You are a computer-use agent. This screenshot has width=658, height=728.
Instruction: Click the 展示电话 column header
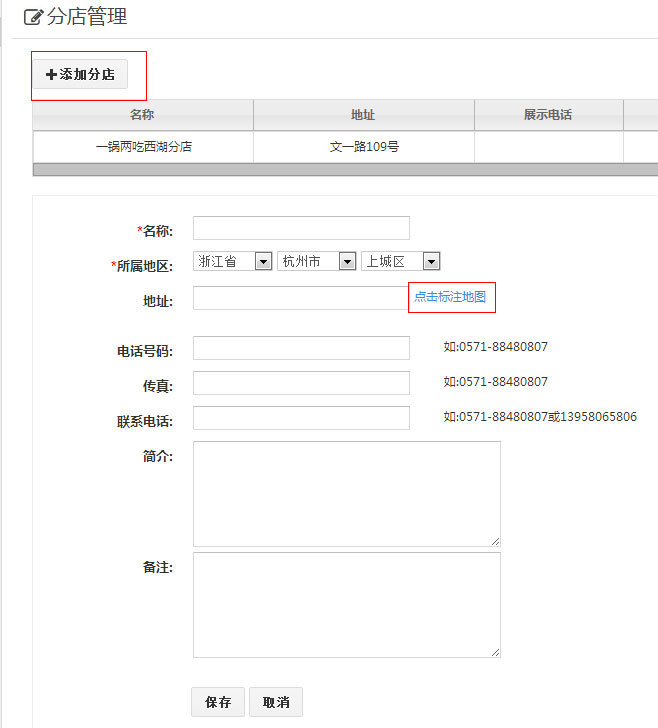(x=548, y=115)
